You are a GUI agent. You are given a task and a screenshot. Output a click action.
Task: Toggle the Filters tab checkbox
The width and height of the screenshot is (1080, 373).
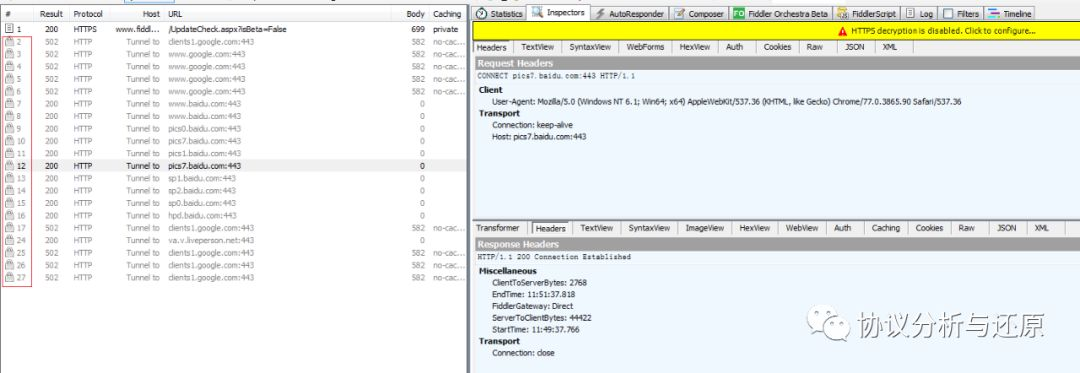(x=948, y=14)
